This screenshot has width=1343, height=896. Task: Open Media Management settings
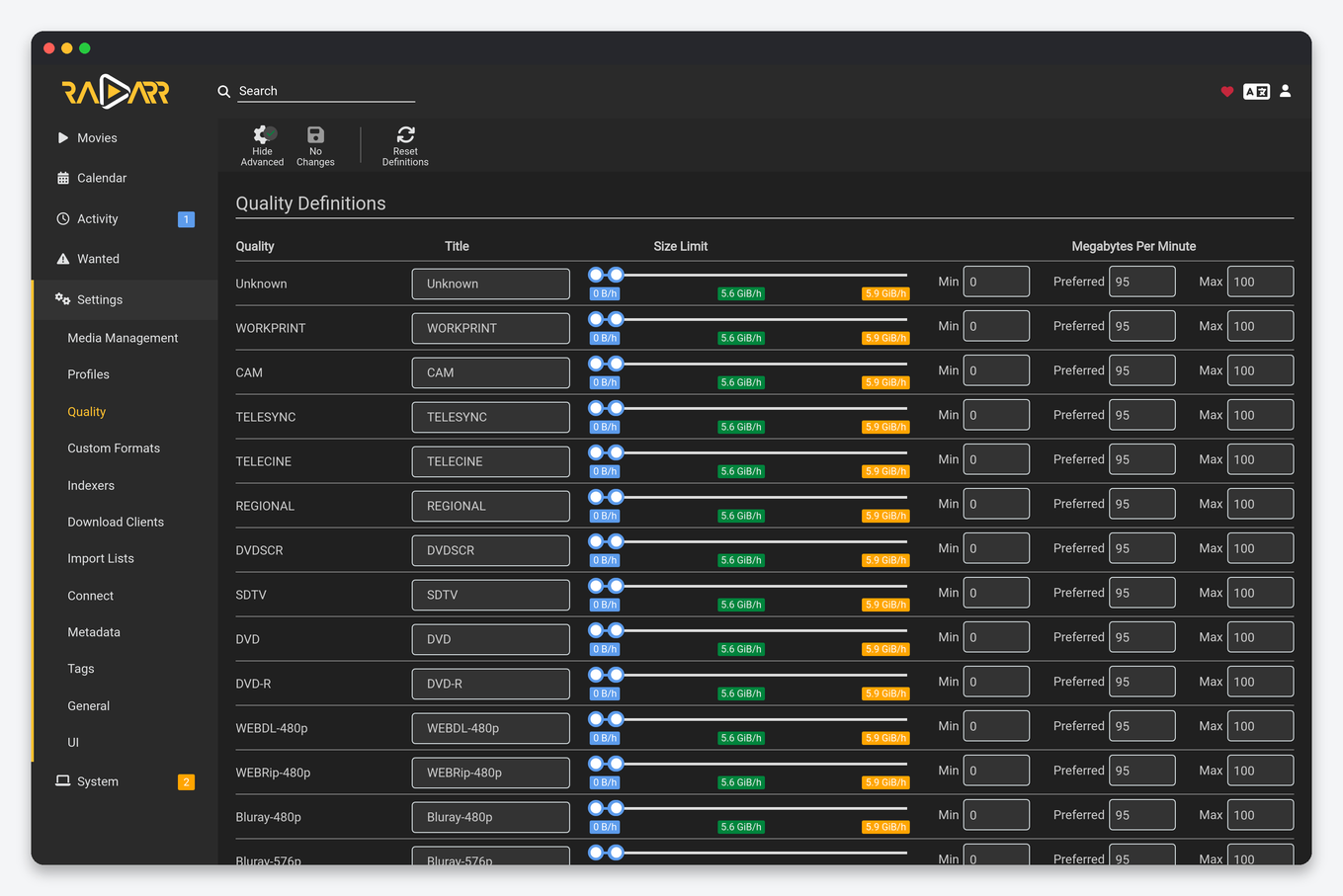pyautogui.click(x=123, y=338)
